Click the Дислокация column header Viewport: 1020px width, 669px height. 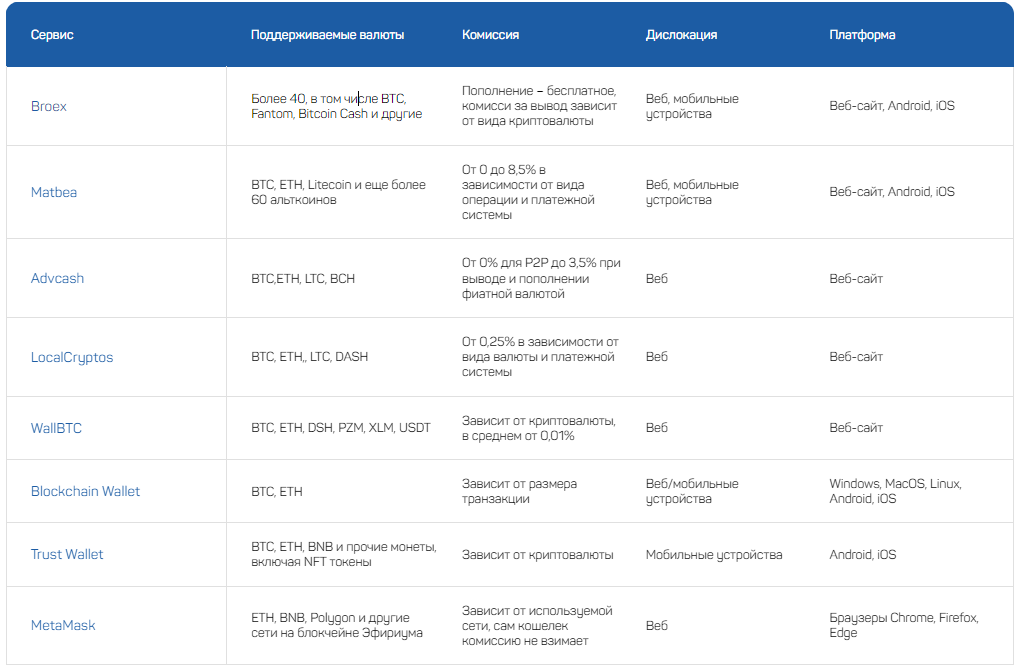[x=681, y=34]
